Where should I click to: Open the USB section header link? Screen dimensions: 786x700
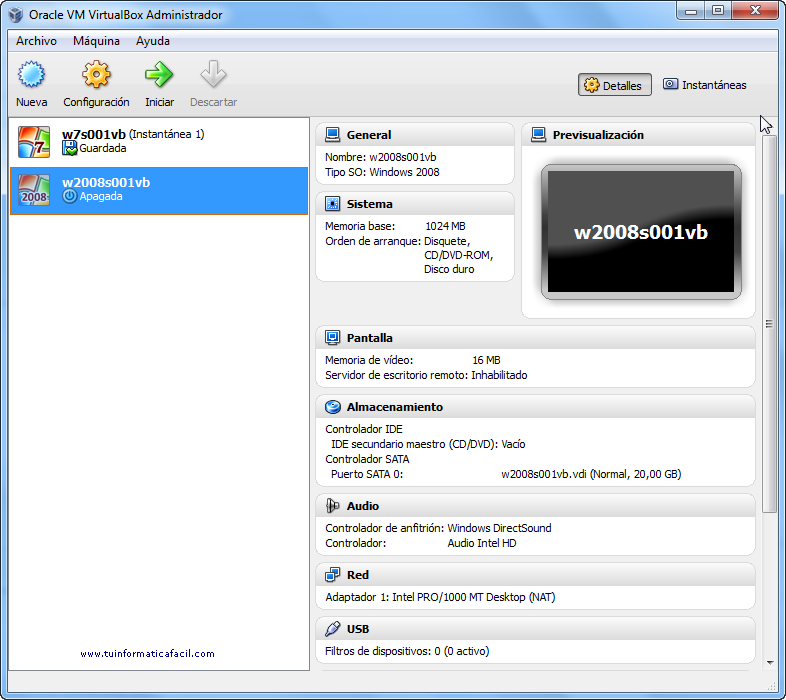pos(357,629)
